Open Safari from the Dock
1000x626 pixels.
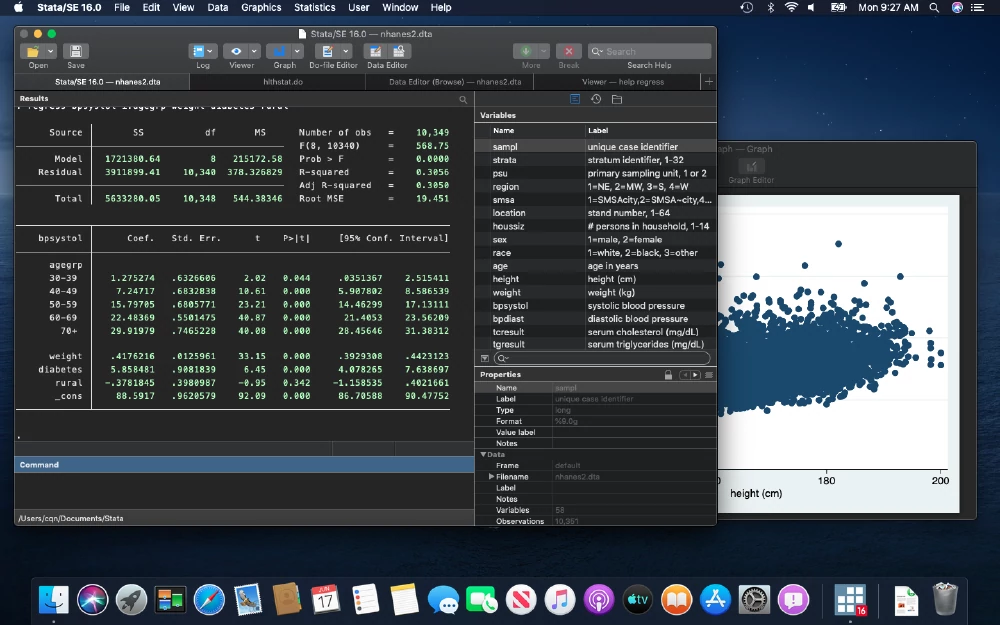(209, 600)
